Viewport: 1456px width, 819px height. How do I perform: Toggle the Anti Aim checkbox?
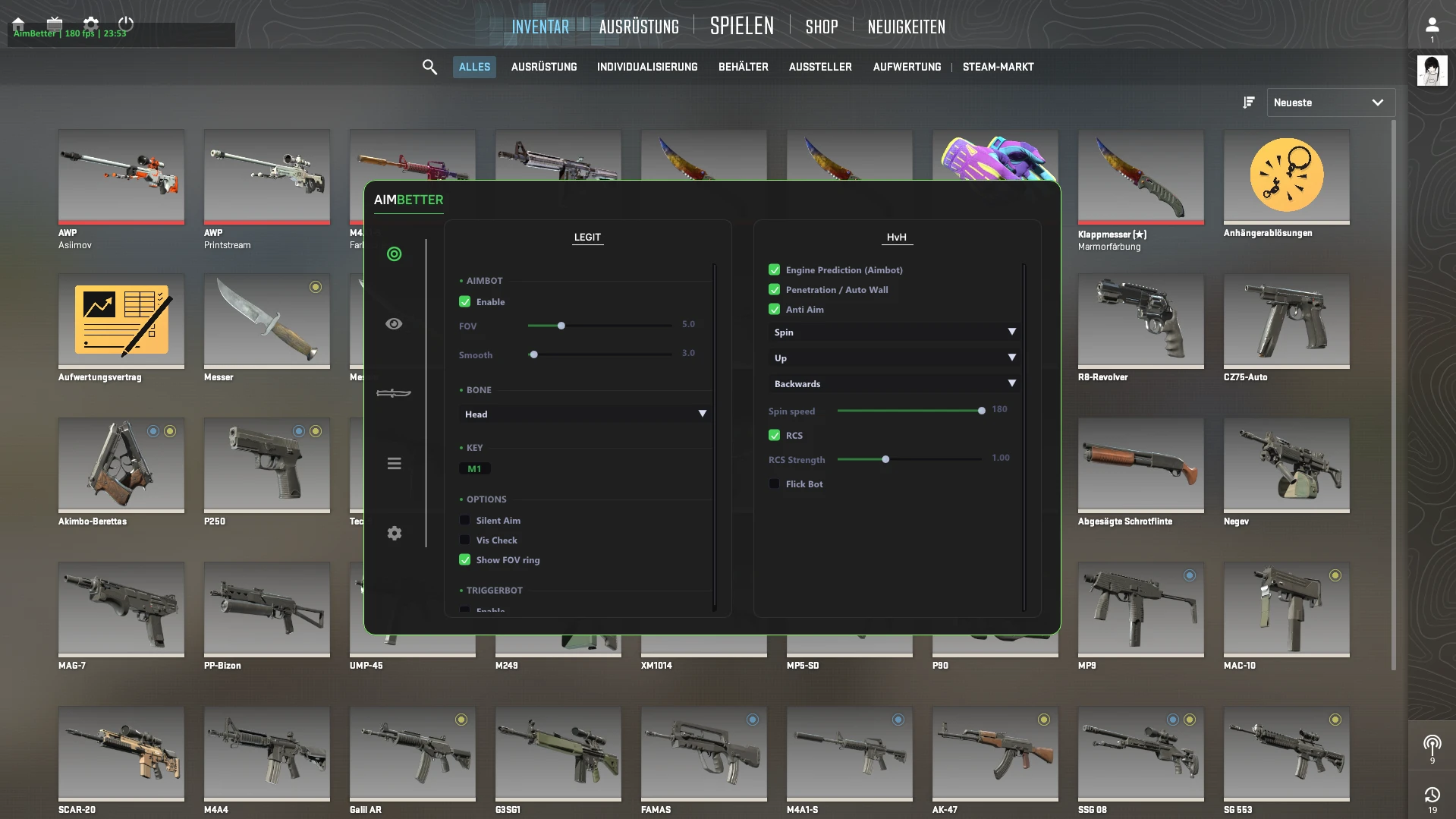click(x=774, y=309)
